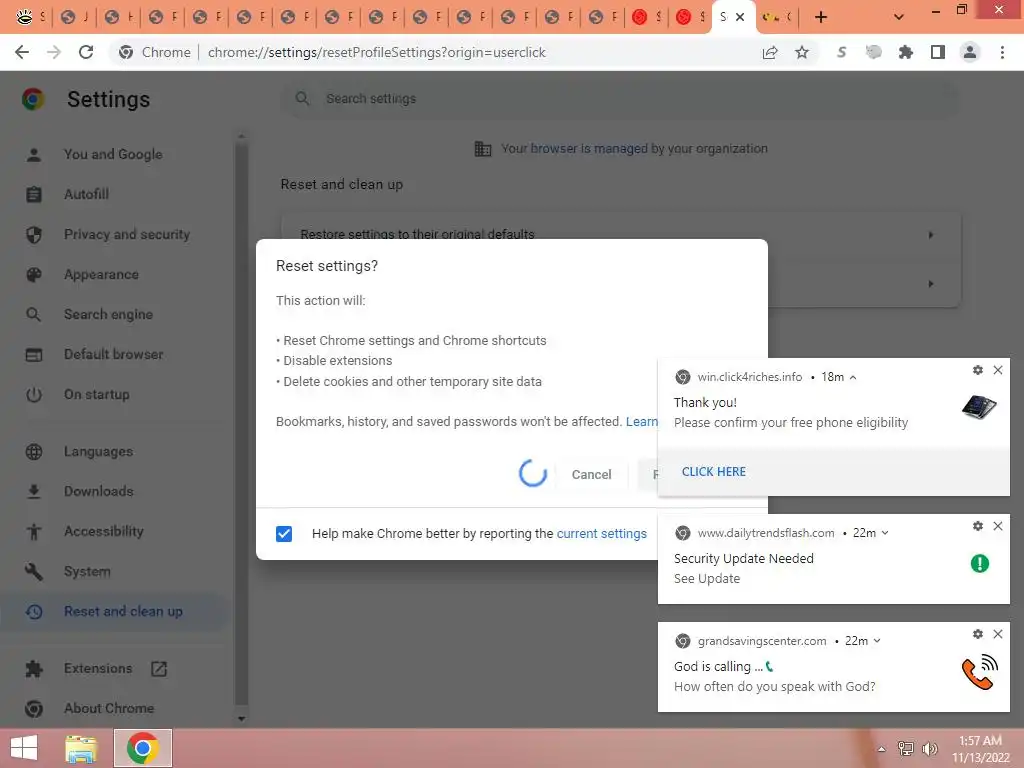Viewport: 1024px width, 768px height.
Task: Expand the second Reset and clean up row arrow
Action: (931, 284)
